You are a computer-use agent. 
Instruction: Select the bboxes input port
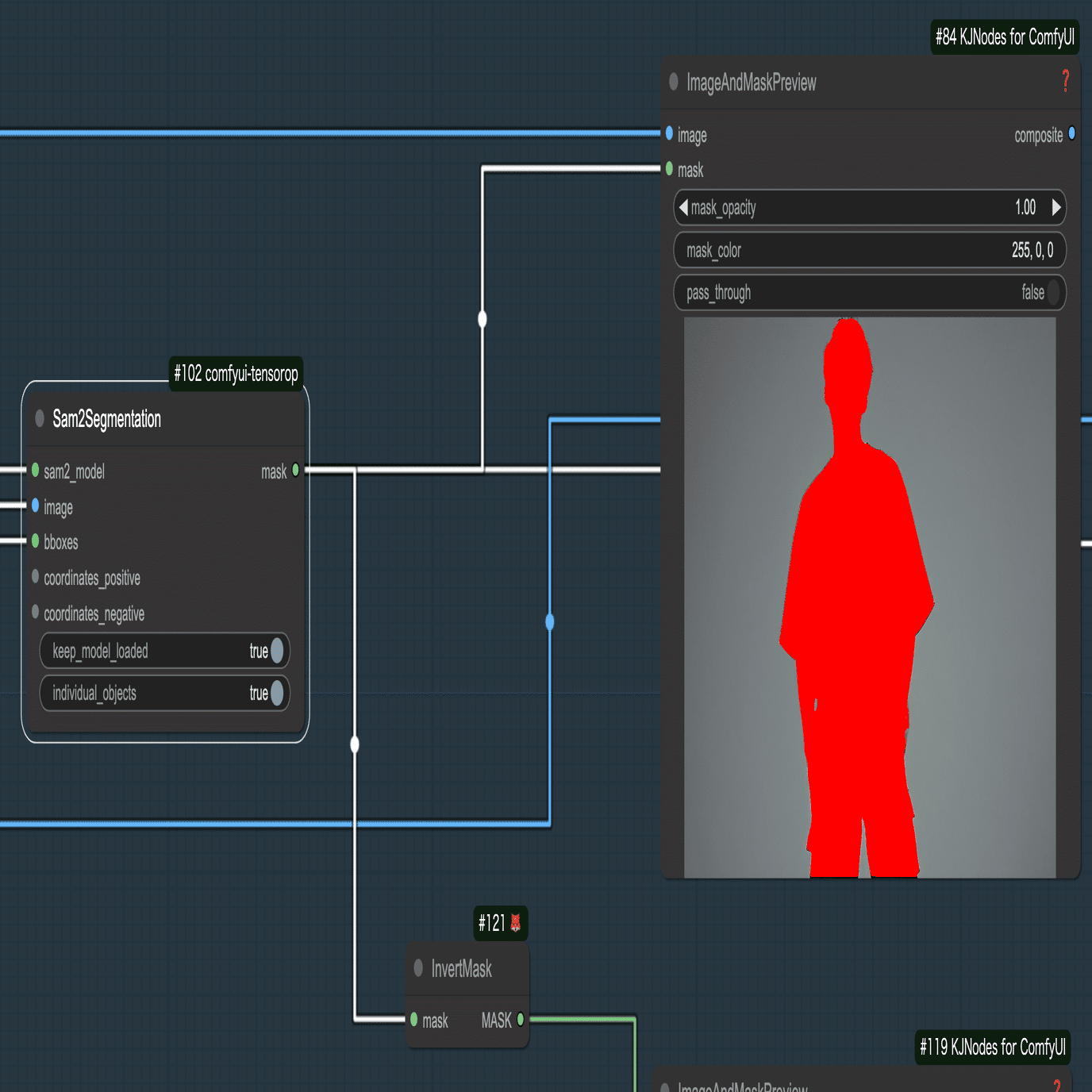35,541
